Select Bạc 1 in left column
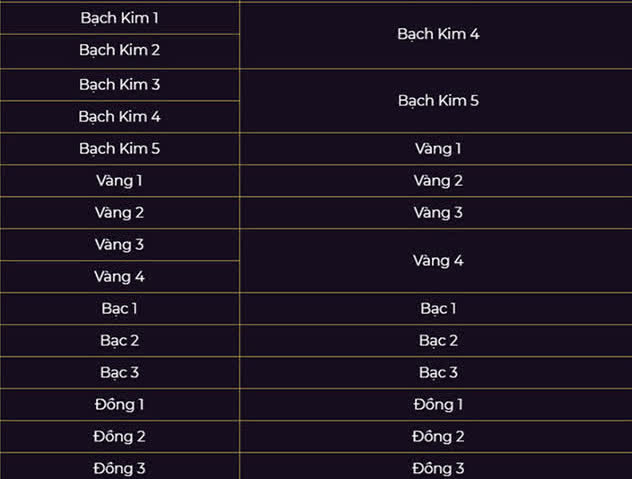 pyautogui.click(x=119, y=309)
